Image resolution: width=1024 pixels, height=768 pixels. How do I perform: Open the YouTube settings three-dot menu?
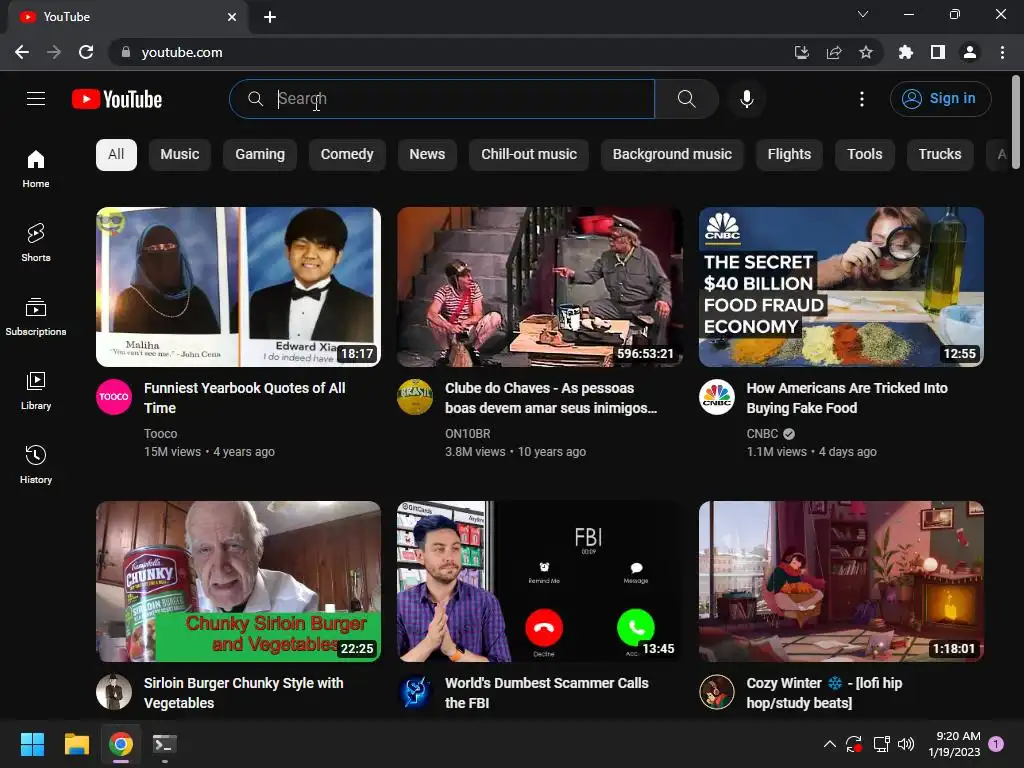pyautogui.click(x=861, y=99)
